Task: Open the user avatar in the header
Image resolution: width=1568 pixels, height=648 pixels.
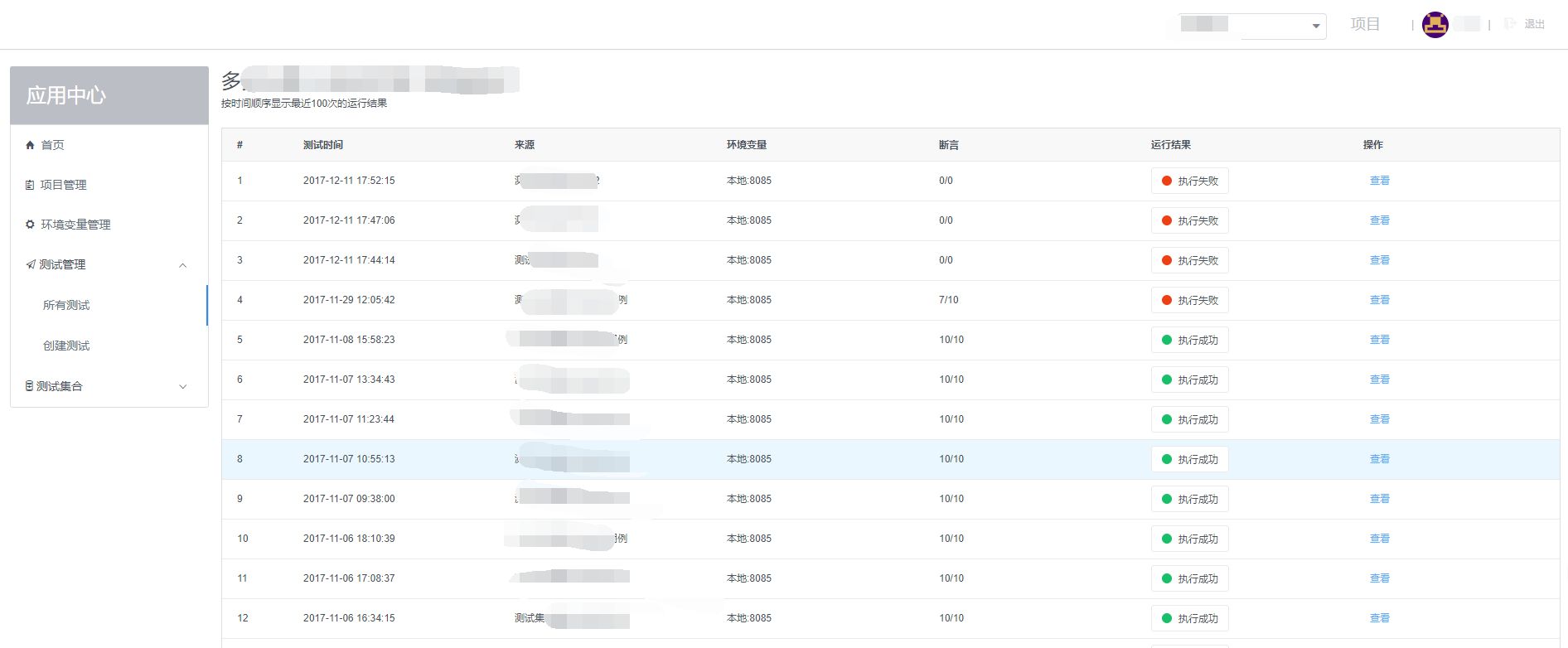Action: [x=1435, y=25]
